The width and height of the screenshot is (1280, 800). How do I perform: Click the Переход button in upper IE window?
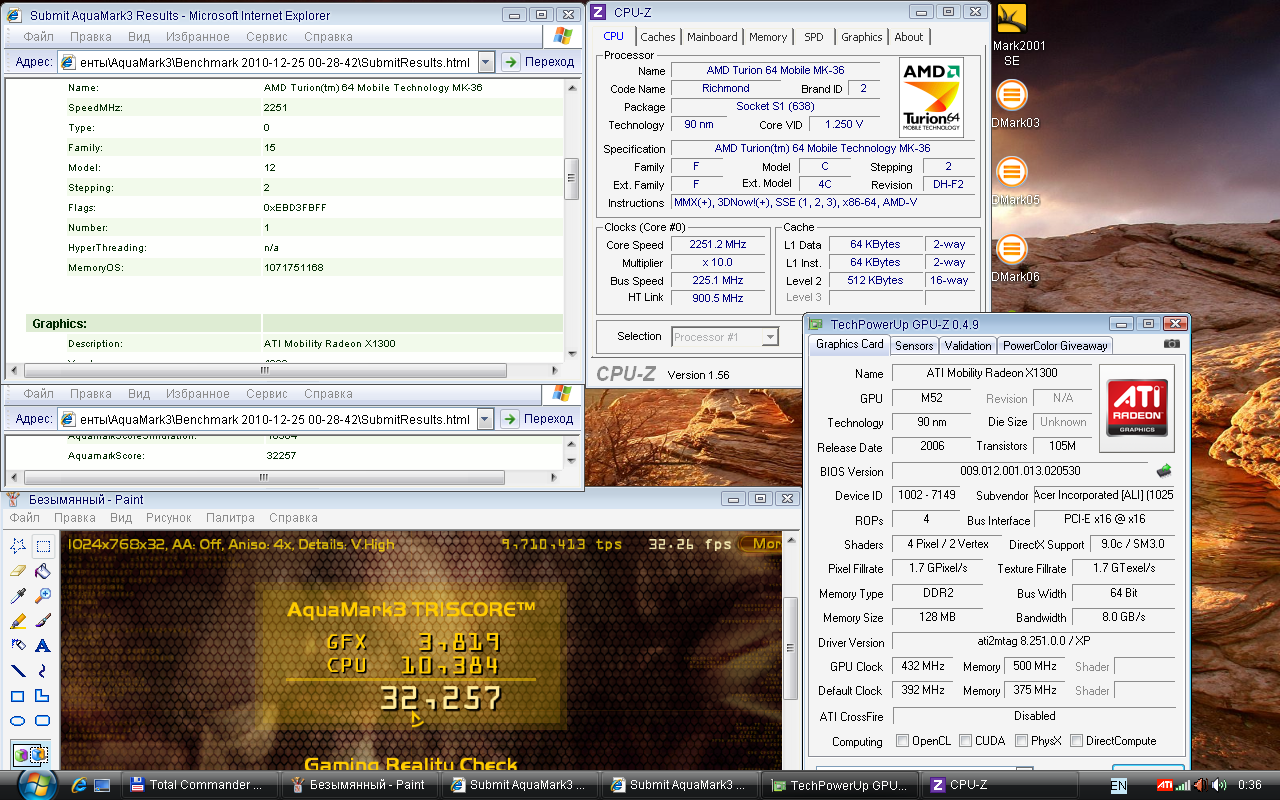(x=538, y=62)
